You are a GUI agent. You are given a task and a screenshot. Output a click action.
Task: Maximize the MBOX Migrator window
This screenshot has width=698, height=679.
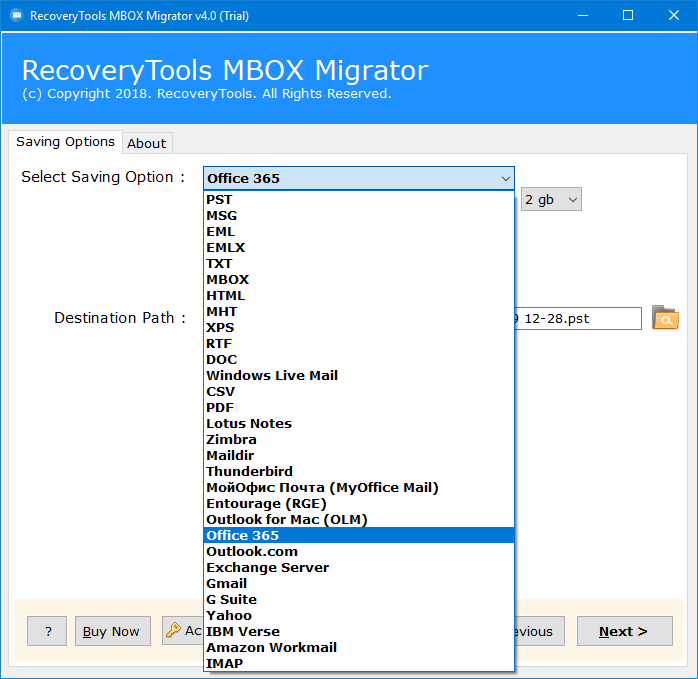pyautogui.click(x=628, y=16)
